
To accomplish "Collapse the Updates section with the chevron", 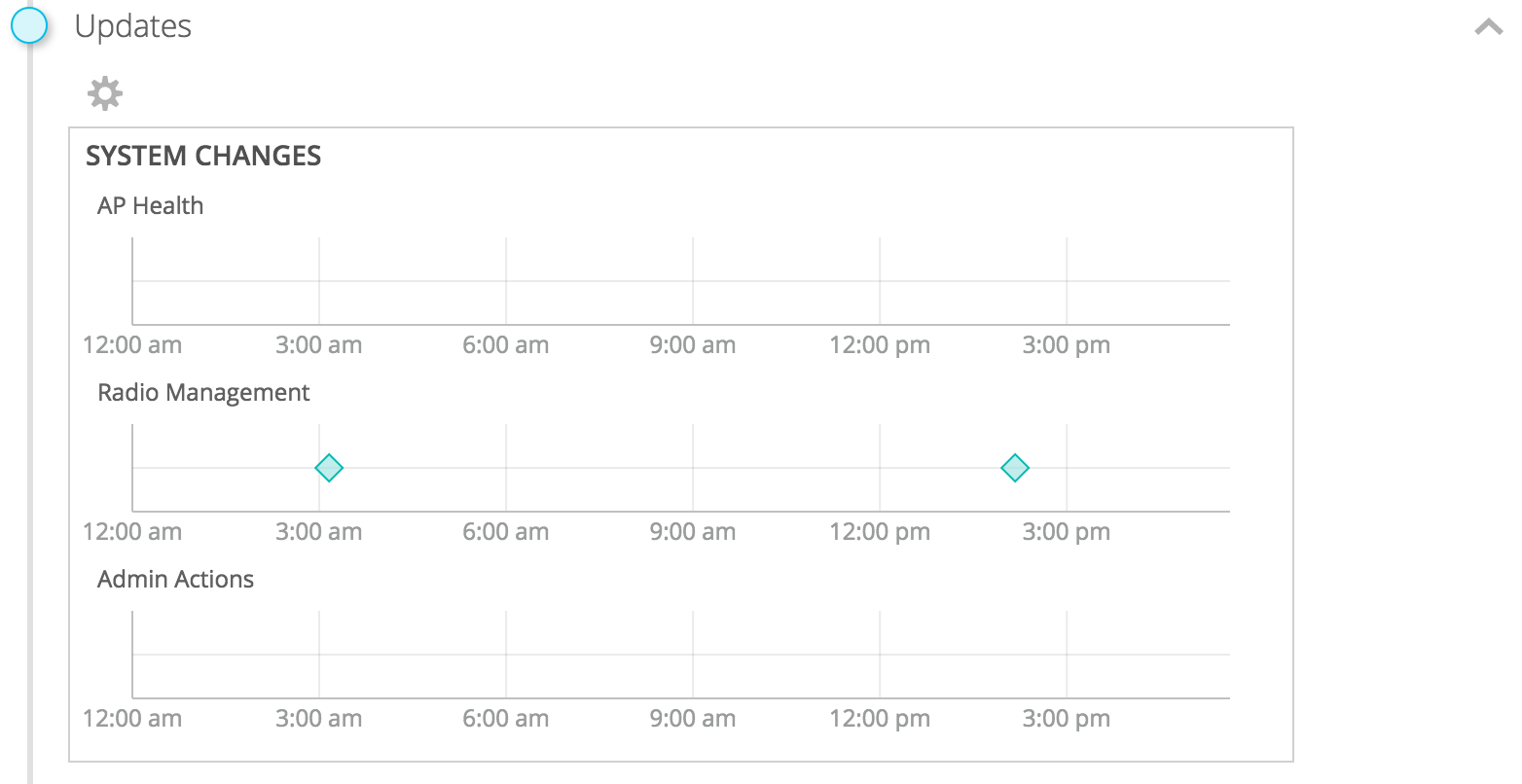I will coord(1488,27).
